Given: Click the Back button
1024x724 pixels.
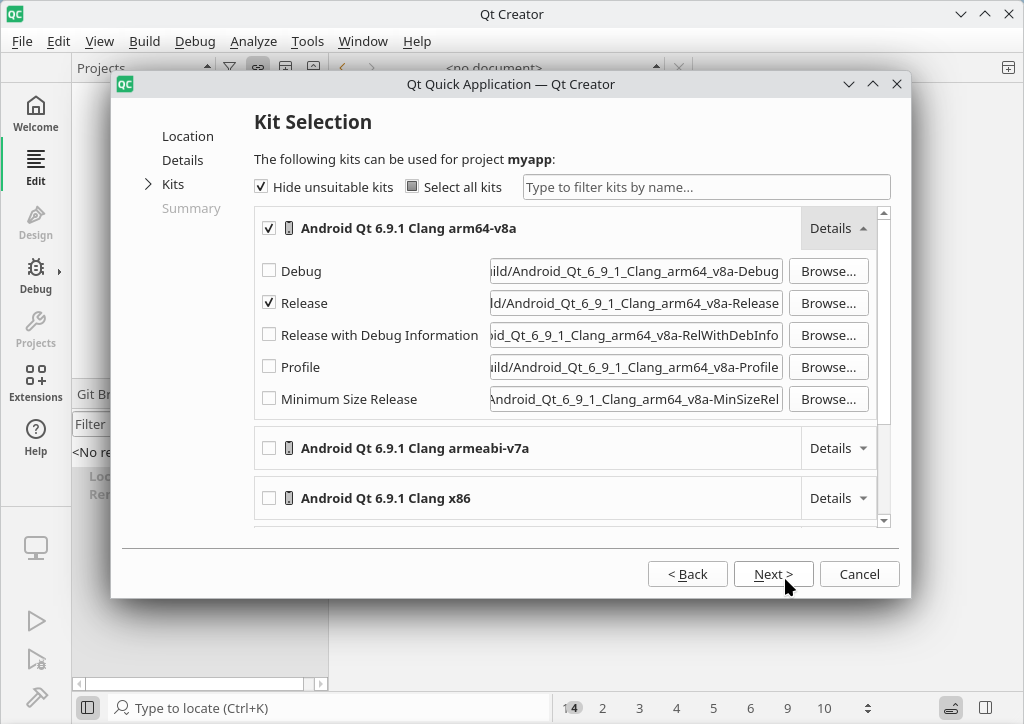Looking at the screenshot, I should [x=688, y=574].
